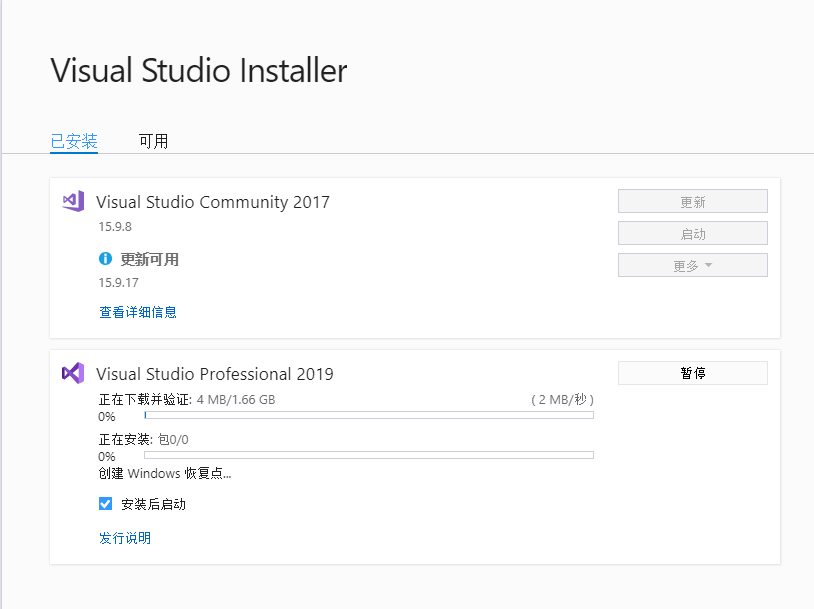The width and height of the screenshot is (814, 609).
Task: Click the Visual Studio Professional 2019 logo icon
Action: 73,373
